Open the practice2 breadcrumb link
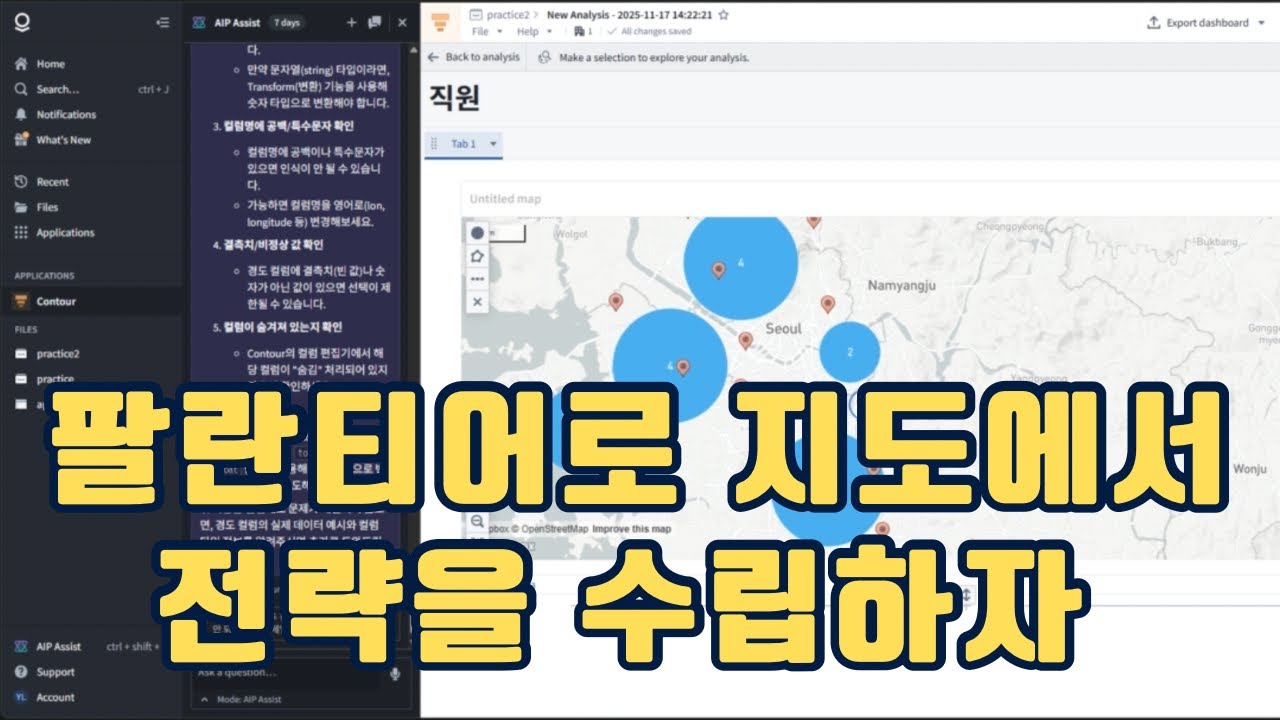This screenshot has width=1280, height=720. [506, 15]
